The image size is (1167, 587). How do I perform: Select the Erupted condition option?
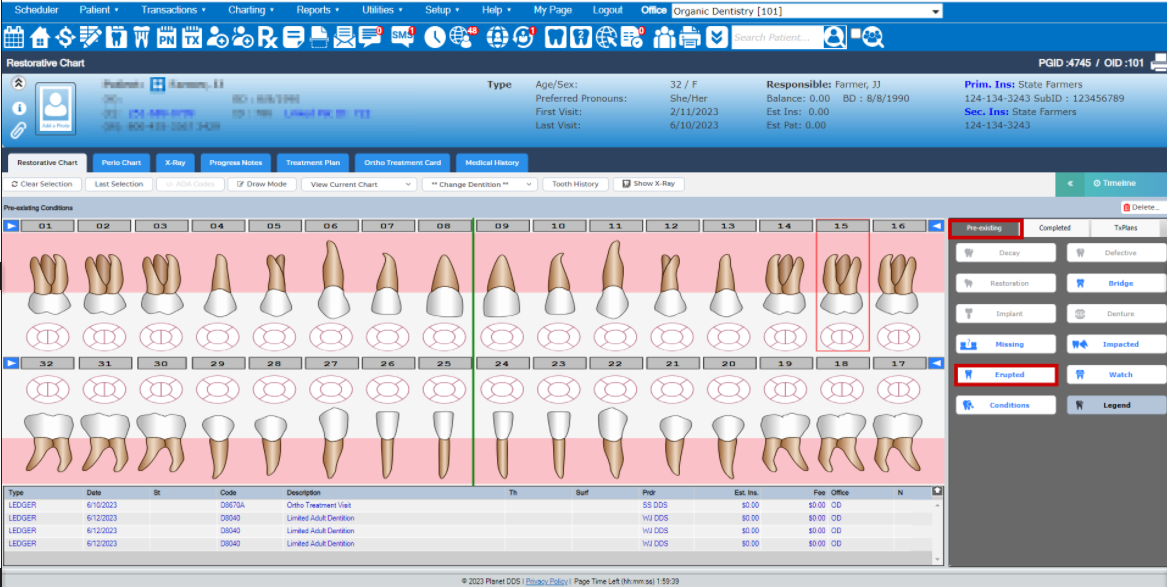(1005, 375)
